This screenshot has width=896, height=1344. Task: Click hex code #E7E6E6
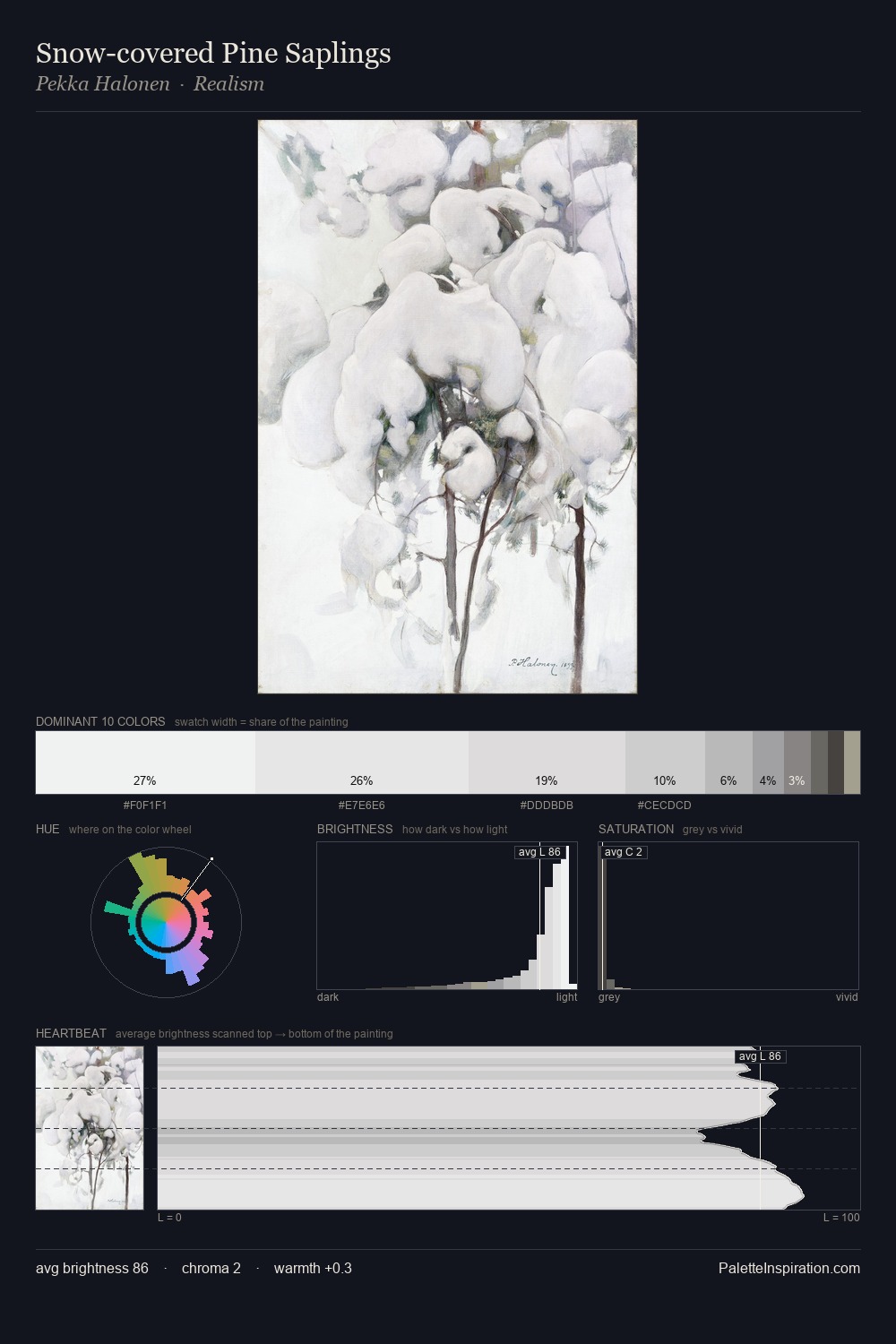click(362, 806)
